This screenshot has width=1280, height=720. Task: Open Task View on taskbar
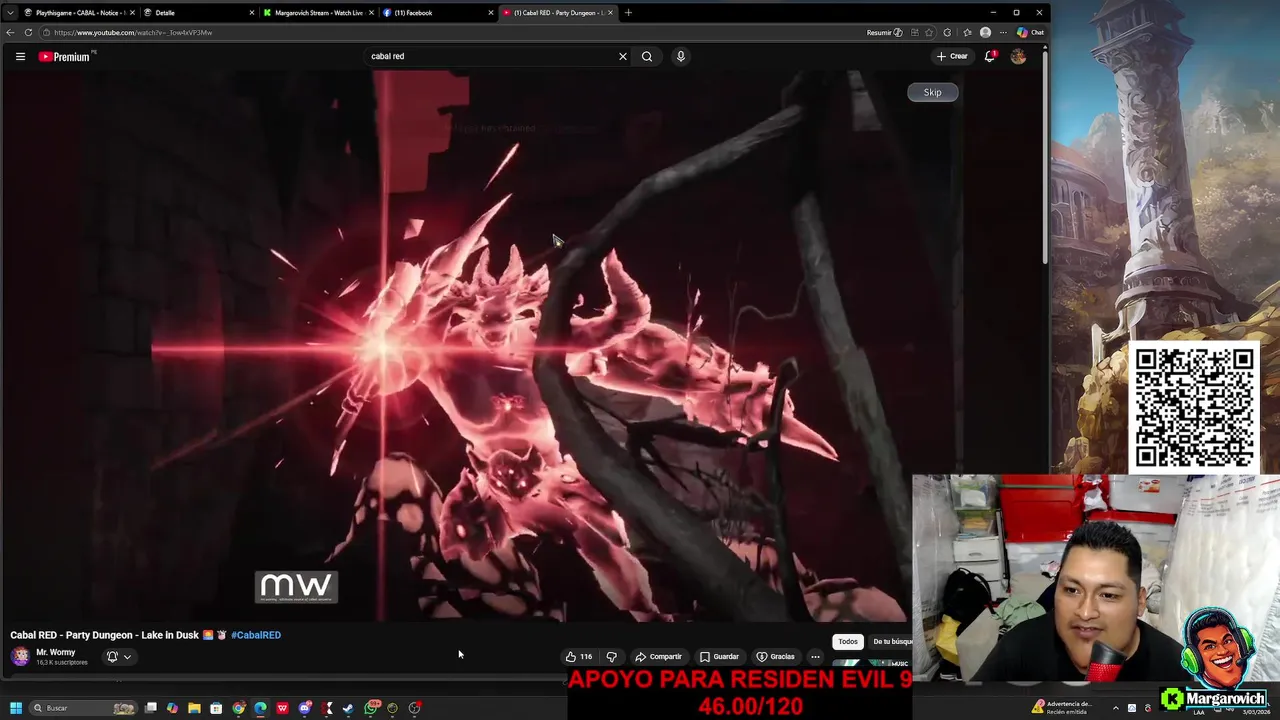(x=151, y=708)
